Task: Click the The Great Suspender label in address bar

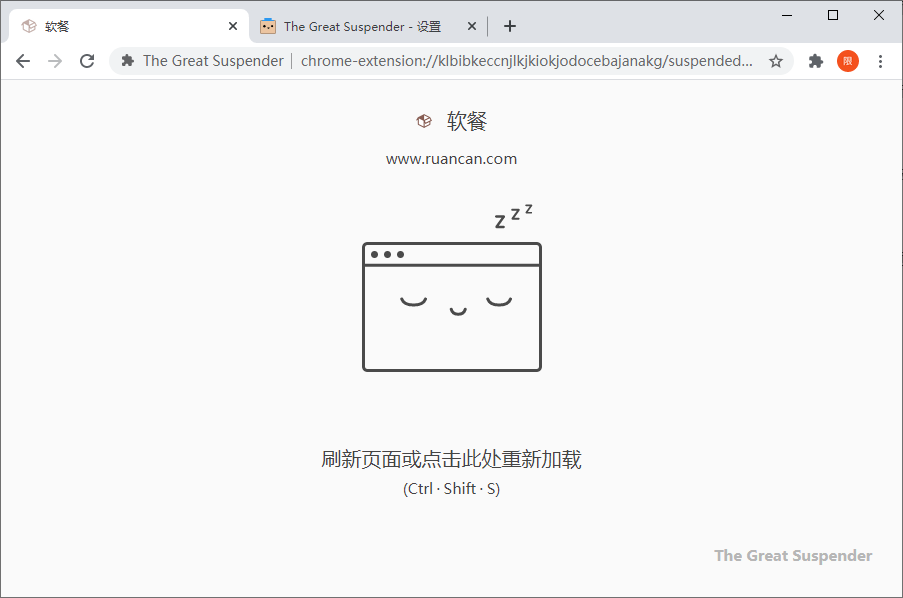Action: coord(213,61)
